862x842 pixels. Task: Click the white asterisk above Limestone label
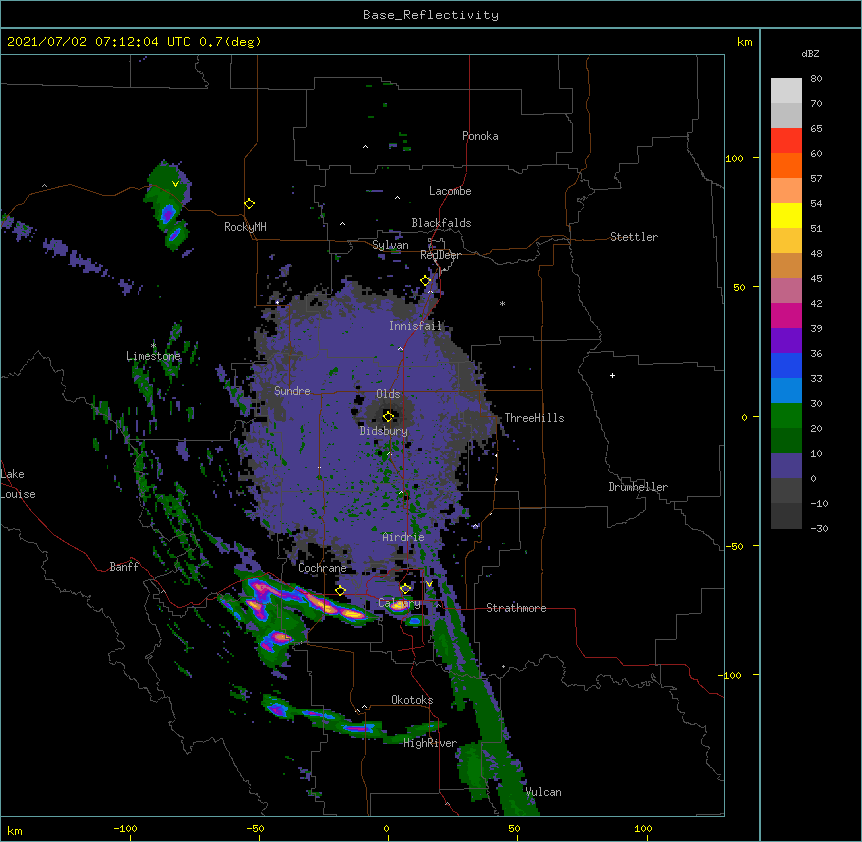tap(153, 345)
